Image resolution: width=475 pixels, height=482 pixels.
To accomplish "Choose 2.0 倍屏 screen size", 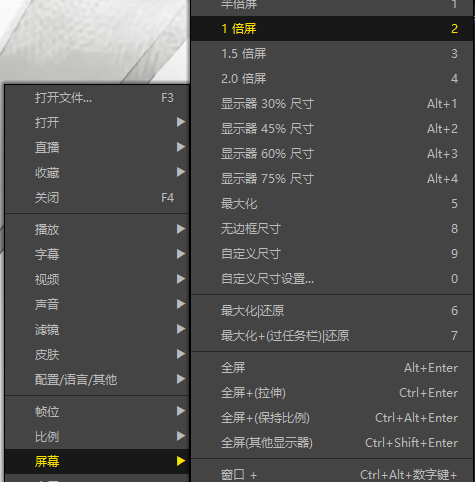I will pyautogui.click(x=332, y=79).
